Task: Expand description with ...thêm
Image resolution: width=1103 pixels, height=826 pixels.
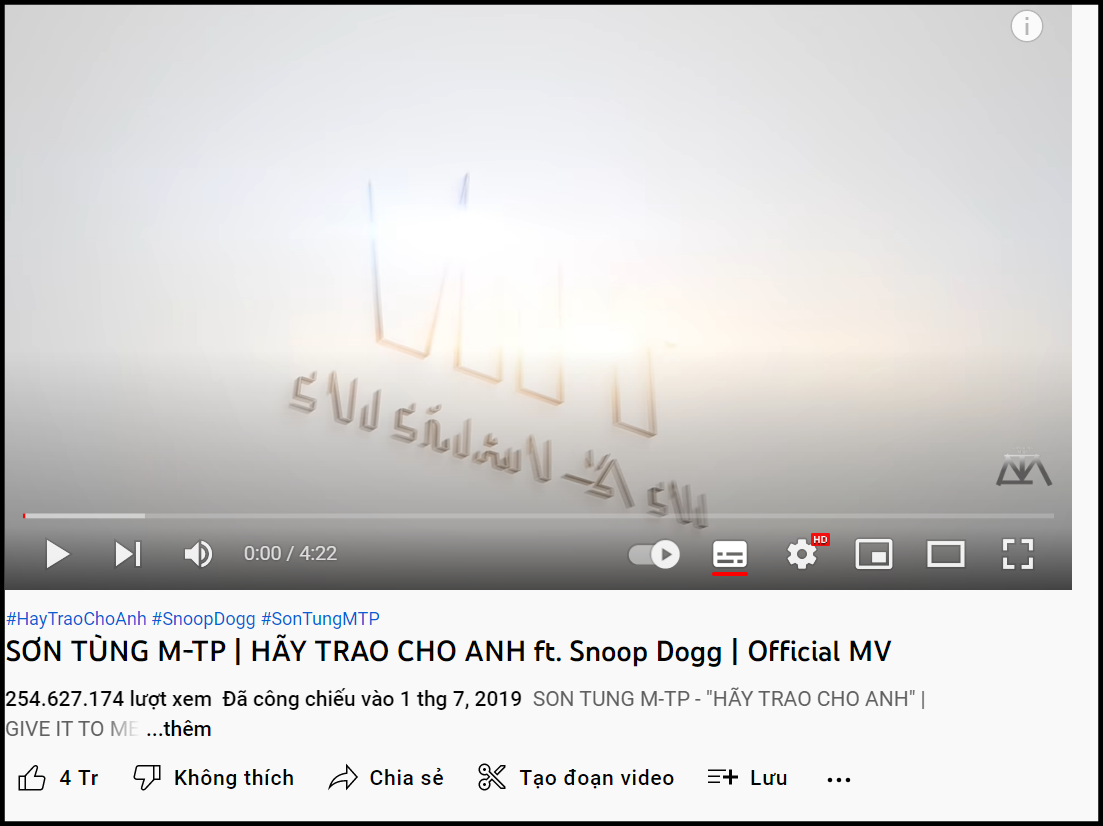Action: (179, 729)
